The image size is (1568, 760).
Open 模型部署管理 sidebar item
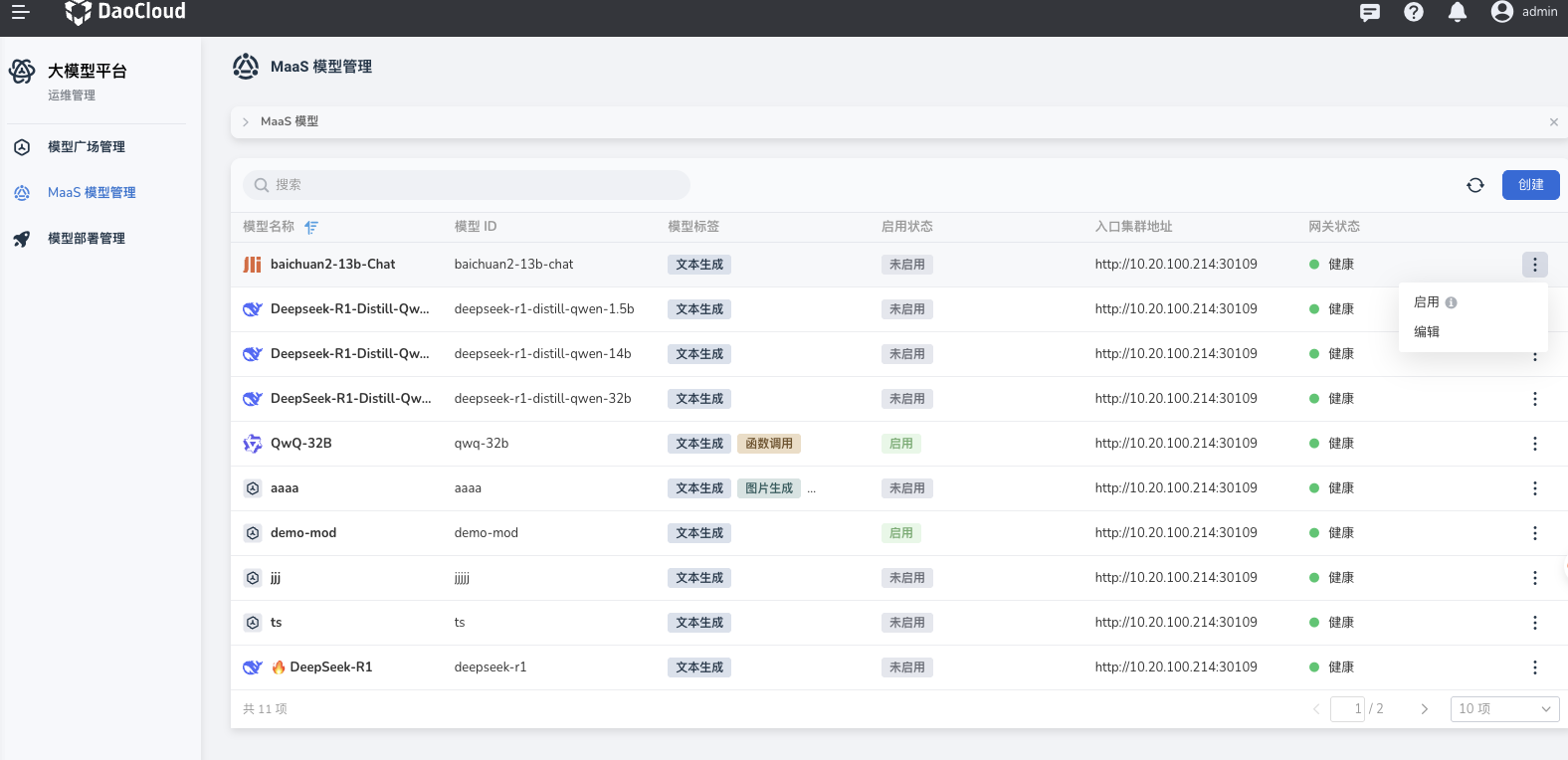(x=87, y=239)
